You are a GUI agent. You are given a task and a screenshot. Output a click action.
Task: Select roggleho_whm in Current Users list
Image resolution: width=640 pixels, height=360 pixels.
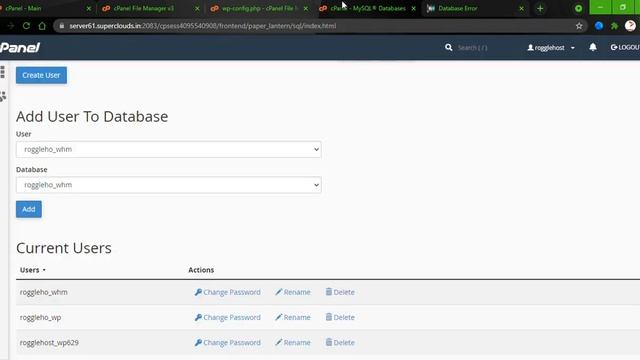tap(44, 292)
